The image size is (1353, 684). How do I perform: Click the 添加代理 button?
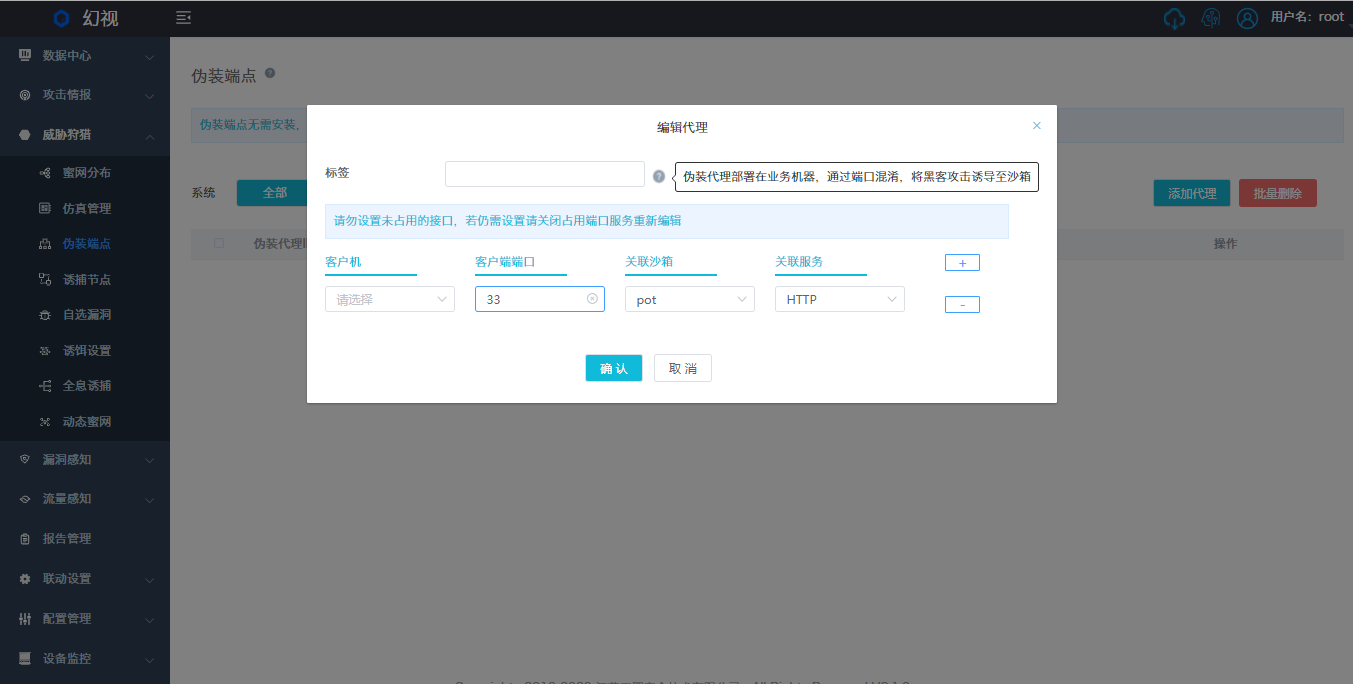click(1192, 194)
